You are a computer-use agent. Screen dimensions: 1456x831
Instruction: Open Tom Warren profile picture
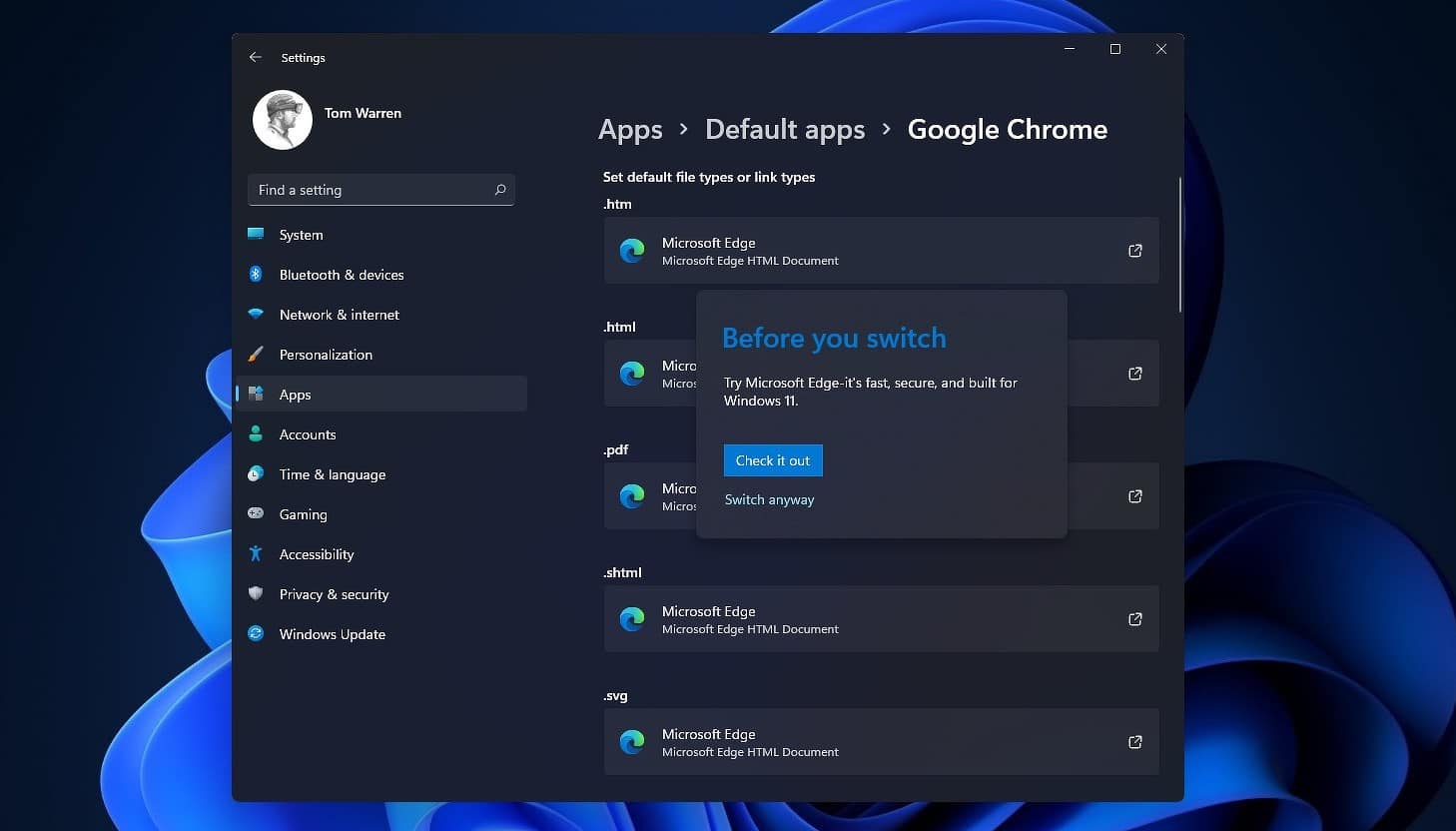tap(283, 120)
